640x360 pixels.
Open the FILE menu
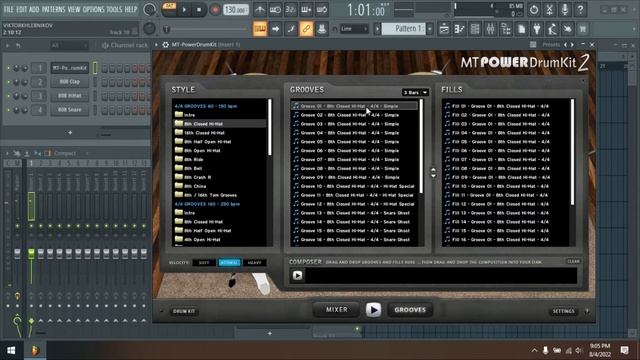click(x=8, y=9)
